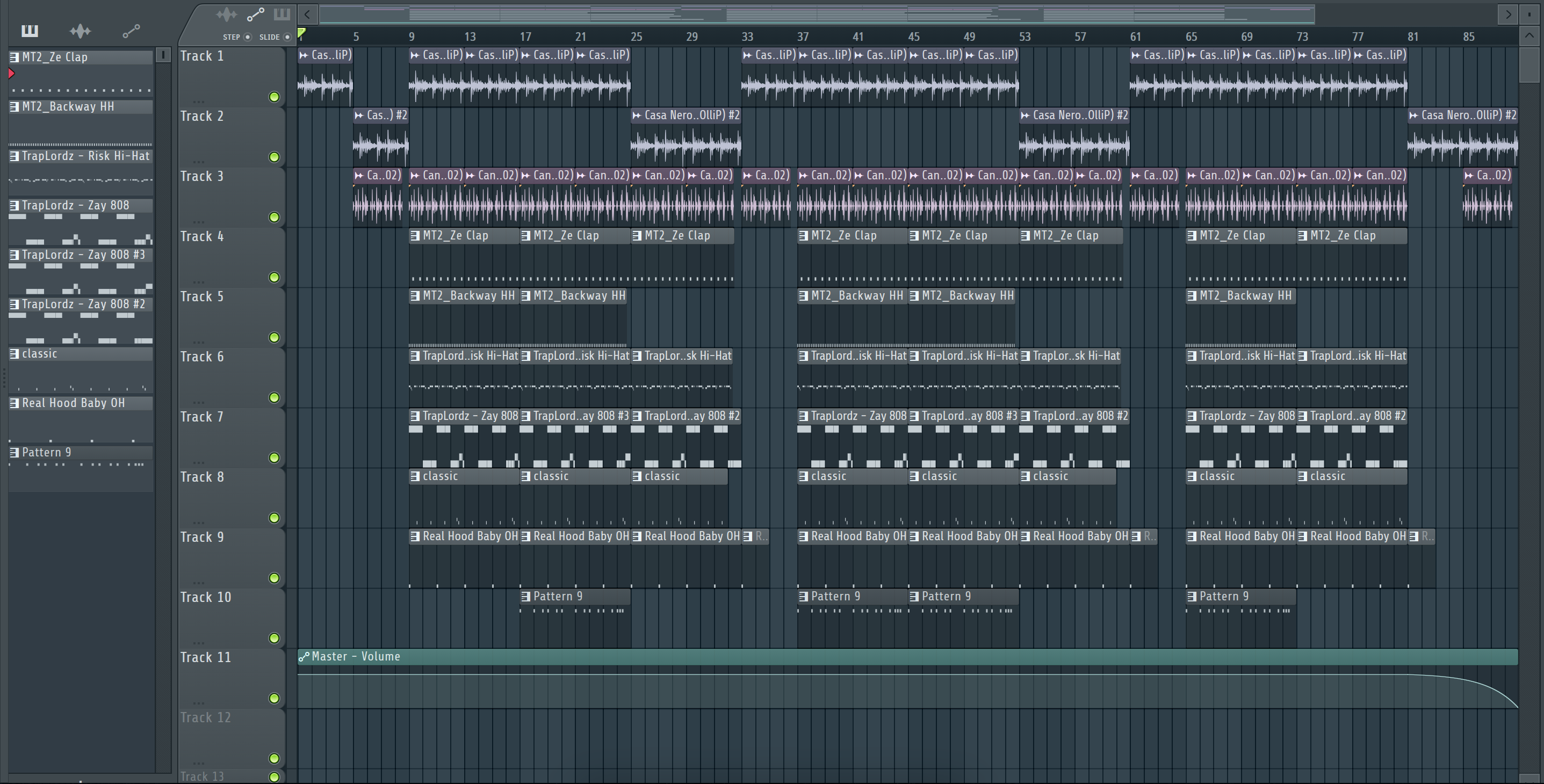Click the horizontal scrollbar thumb above the timeline

(817, 14)
